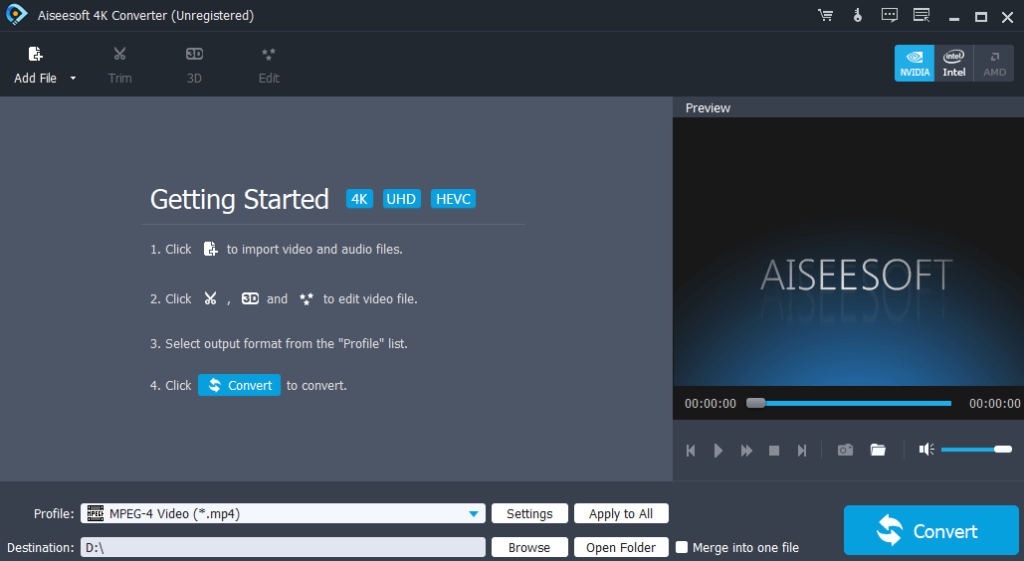Fast forward the preview
Image resolution: width=1024 pixels, height=561 pixels.
click(746, 451)
